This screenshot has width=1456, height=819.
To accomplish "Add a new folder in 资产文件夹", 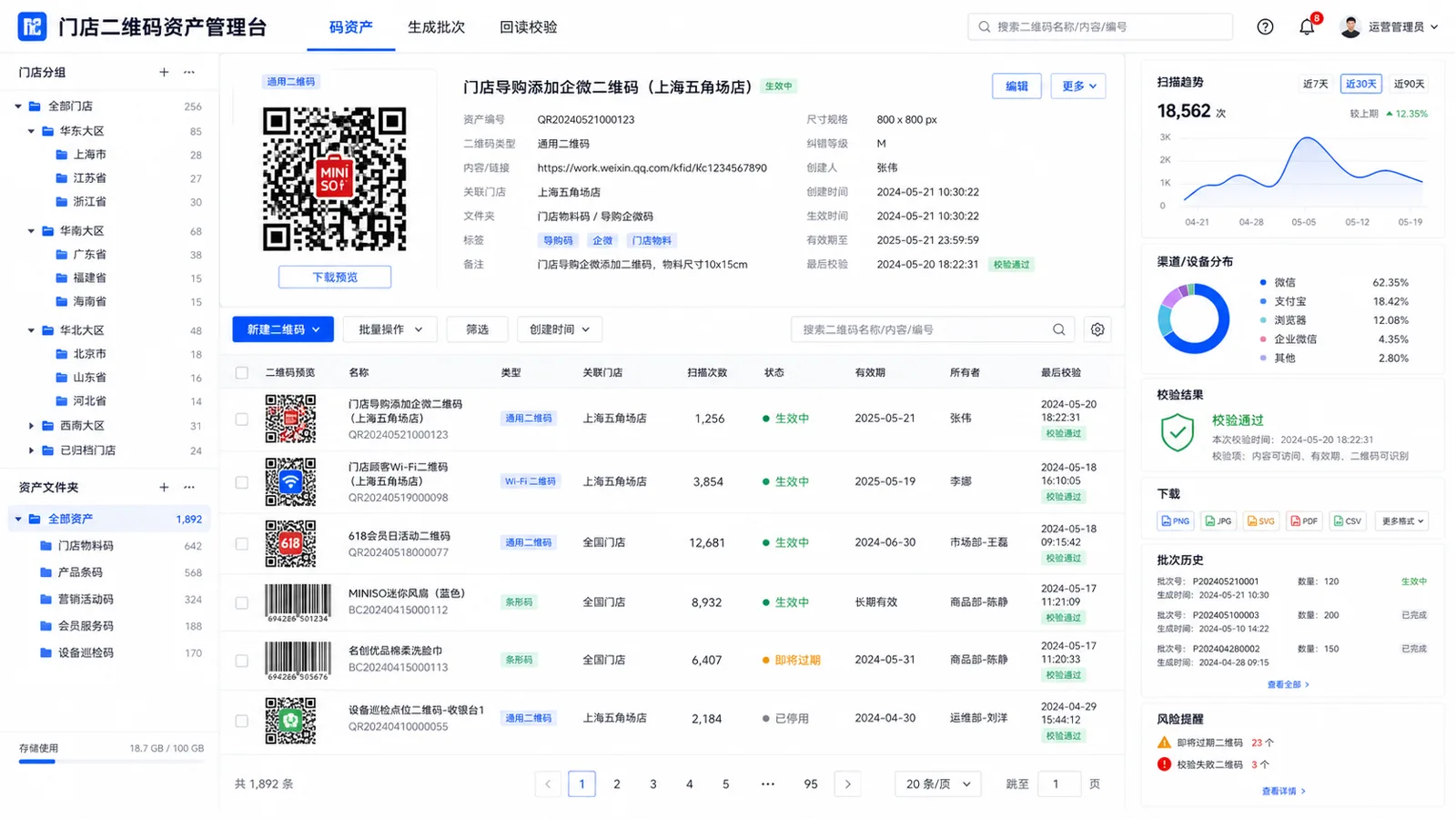I will tap(164, 487).
